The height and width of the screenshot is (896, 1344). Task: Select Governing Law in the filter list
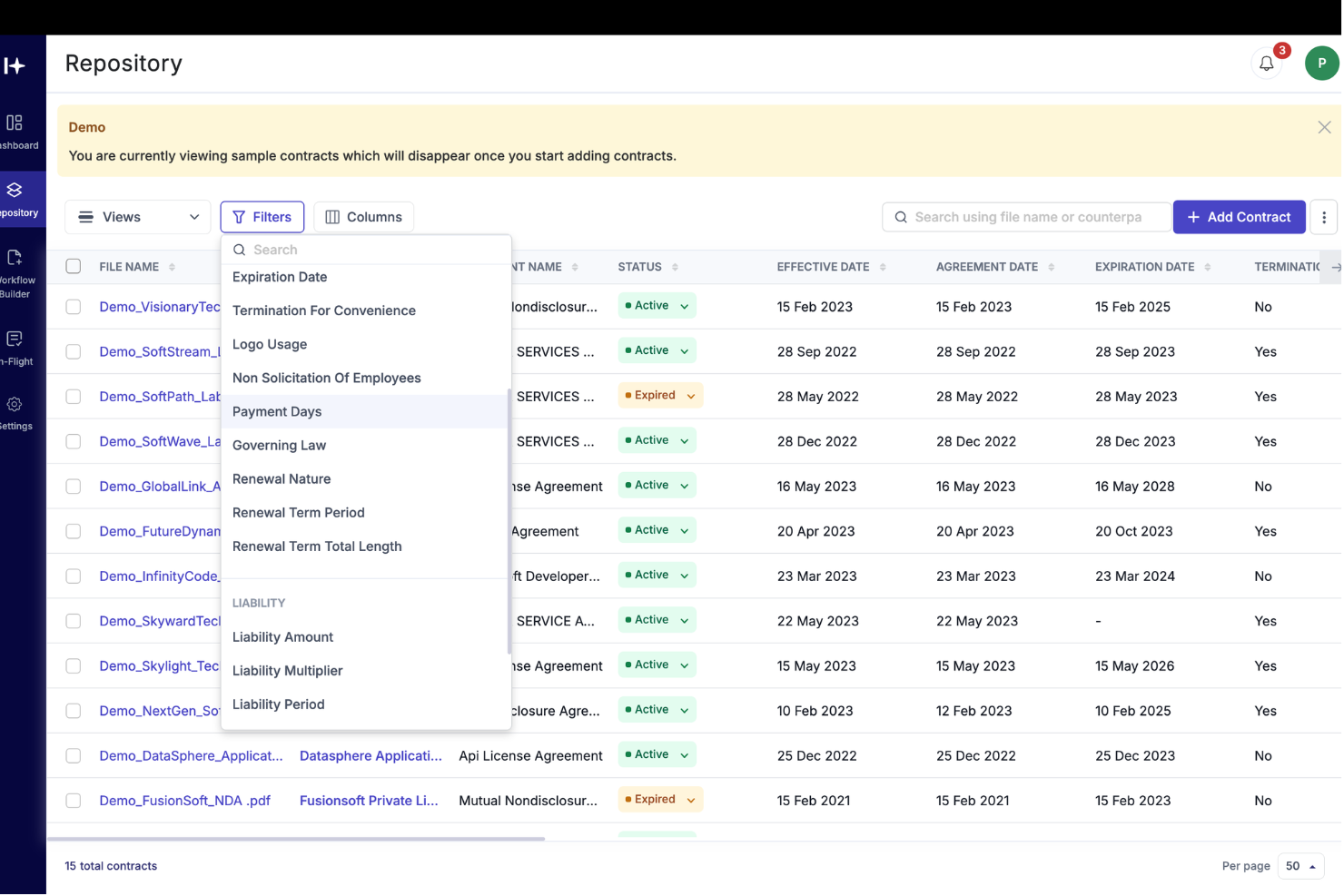pyautogui.click(x=280, y=445)
